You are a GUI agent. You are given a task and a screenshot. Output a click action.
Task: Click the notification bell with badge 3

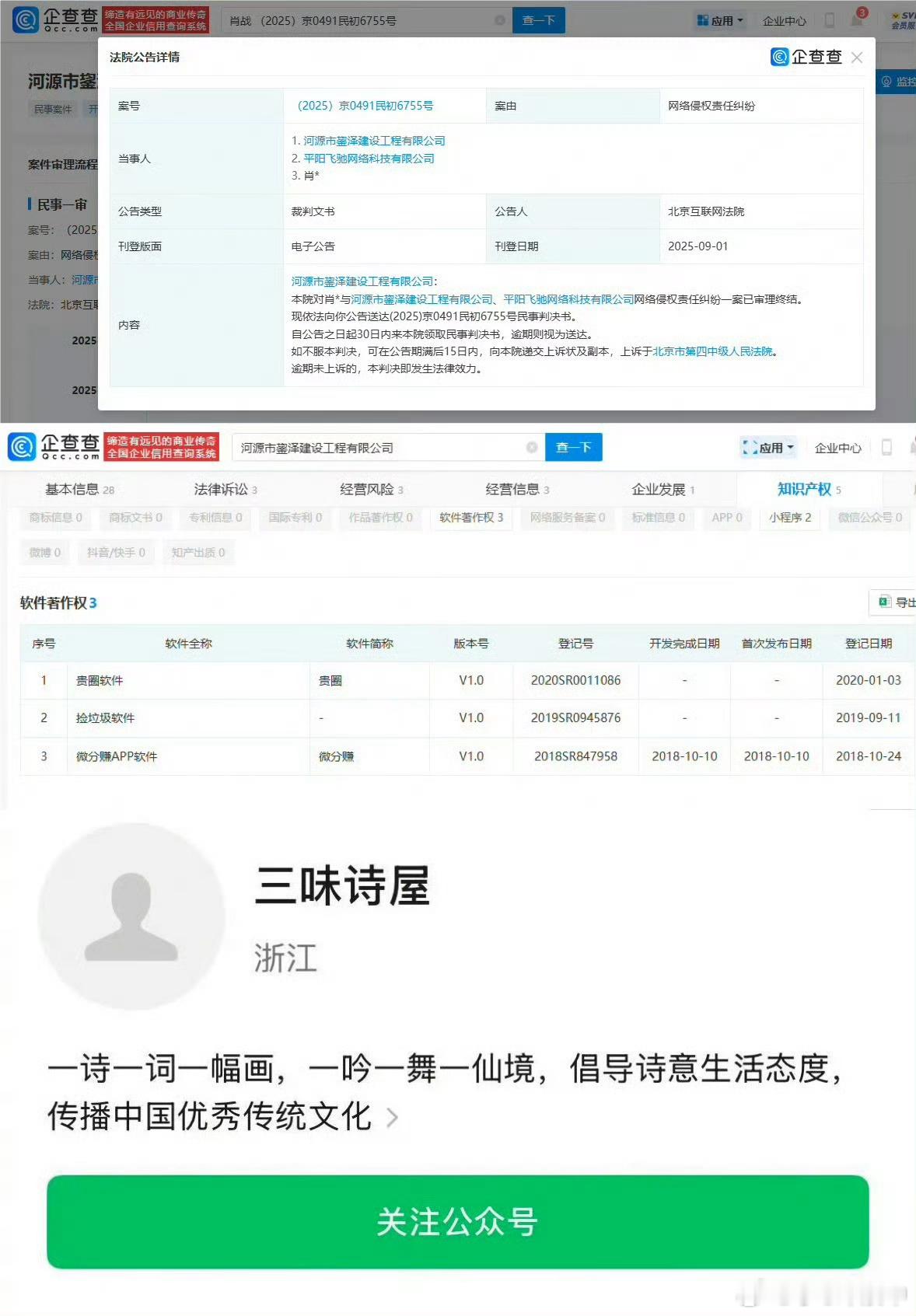[858, 19]
